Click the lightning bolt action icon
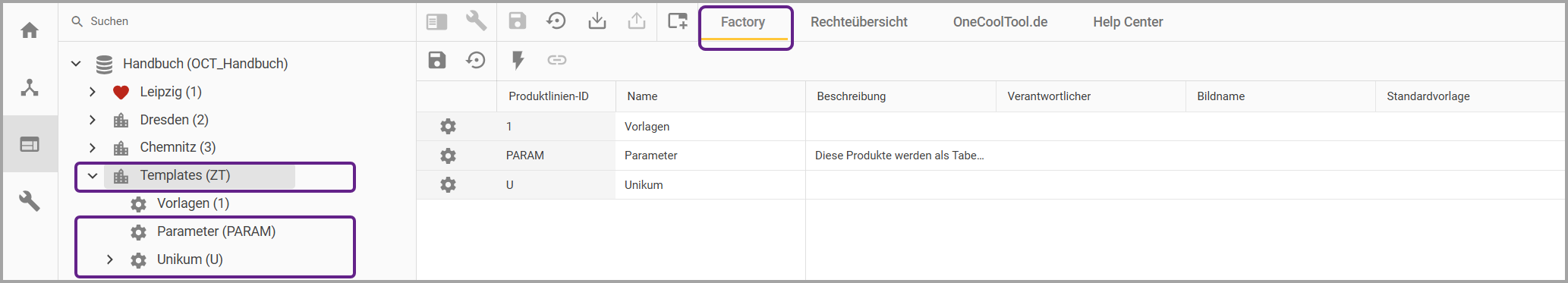This screenshot has height=283, width=1568. pyautogui.click(x=518, y=60)
